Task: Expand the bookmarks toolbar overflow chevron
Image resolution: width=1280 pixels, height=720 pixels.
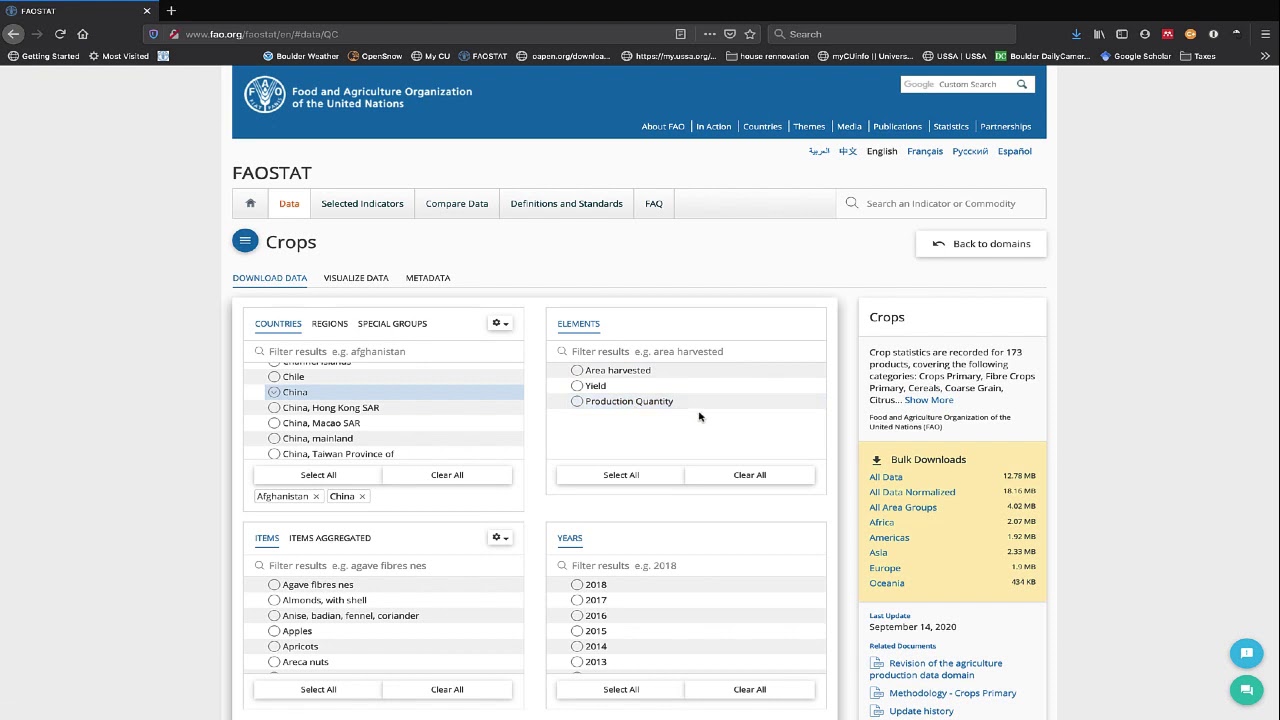Action: click(x=1265, y=56)
